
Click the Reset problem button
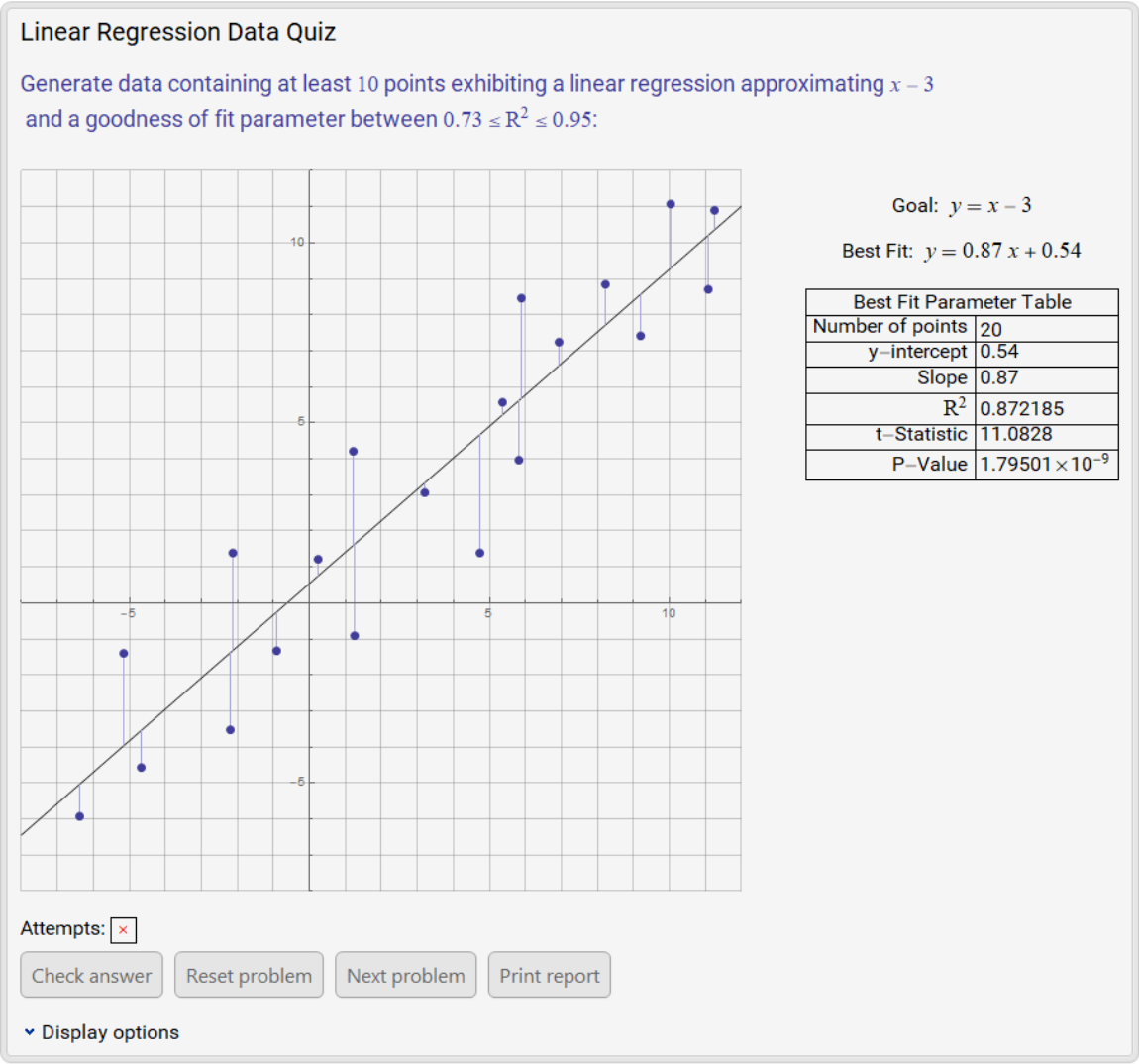249,974
